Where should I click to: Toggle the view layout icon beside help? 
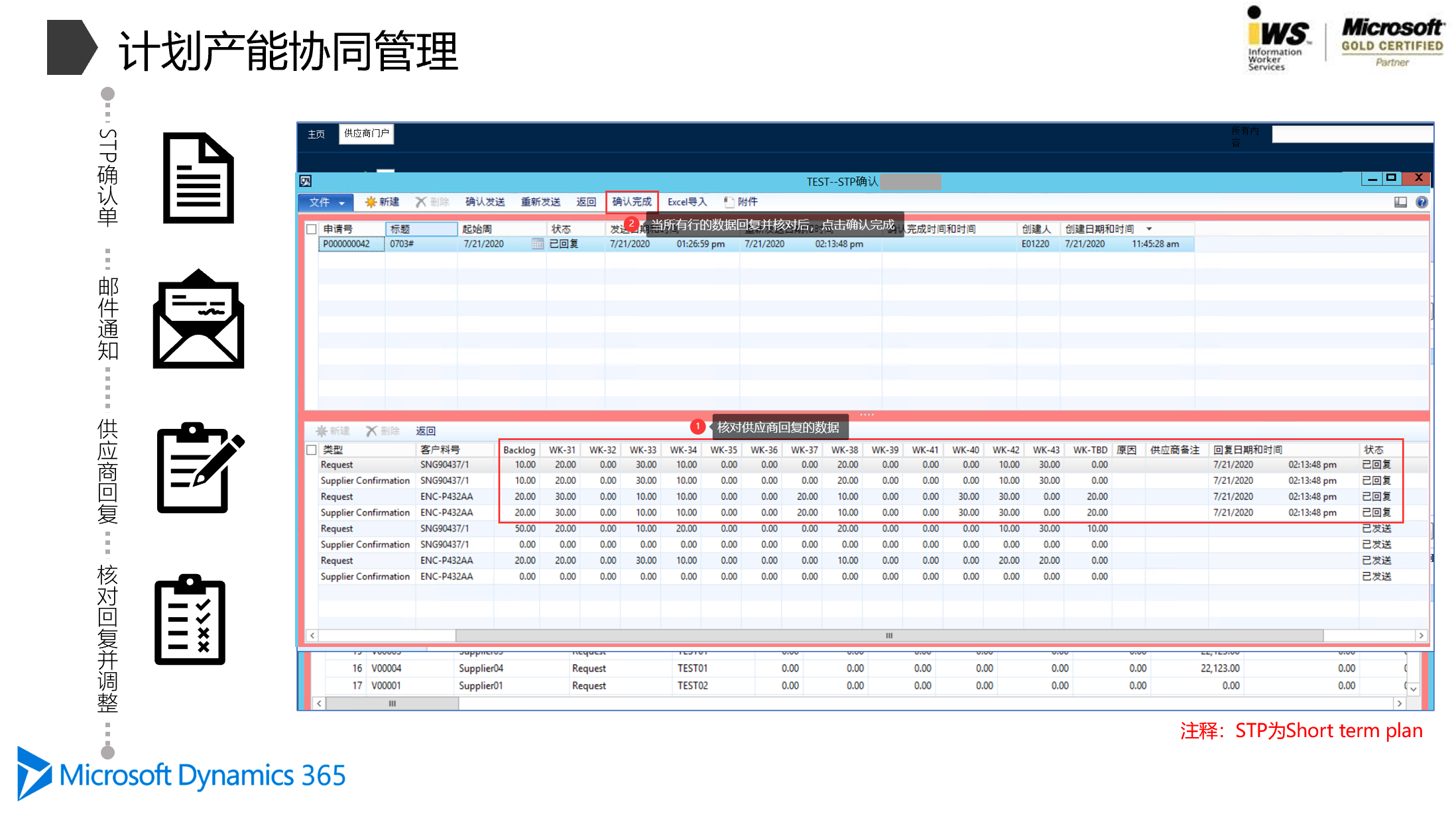pos(1400,202)
